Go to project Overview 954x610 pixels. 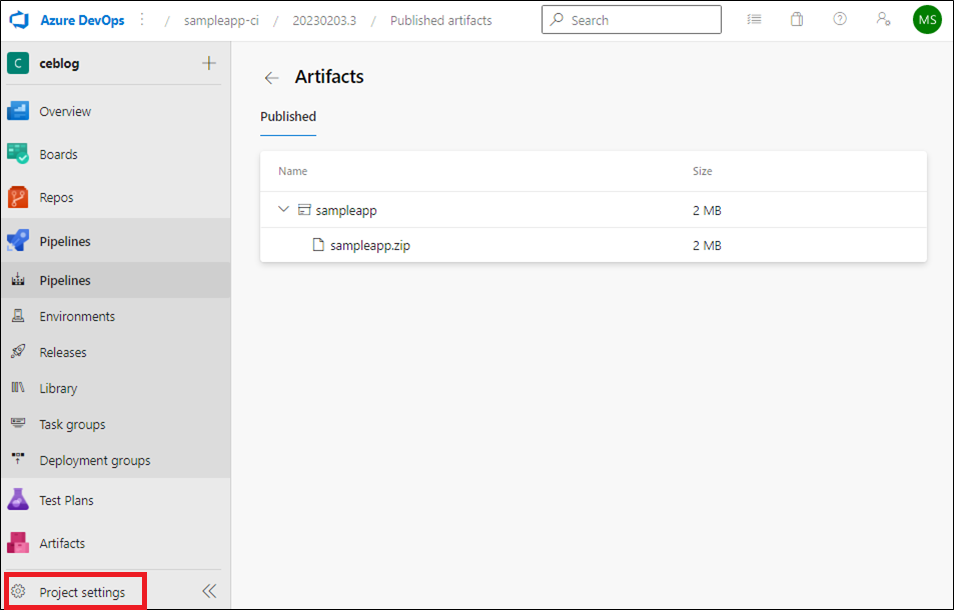pos(116,111)
